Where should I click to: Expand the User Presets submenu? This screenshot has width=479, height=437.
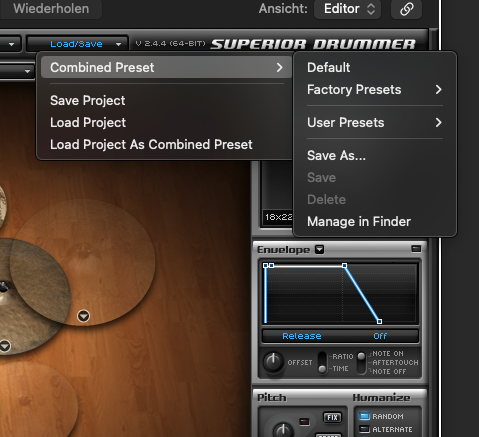click(375, 122)
